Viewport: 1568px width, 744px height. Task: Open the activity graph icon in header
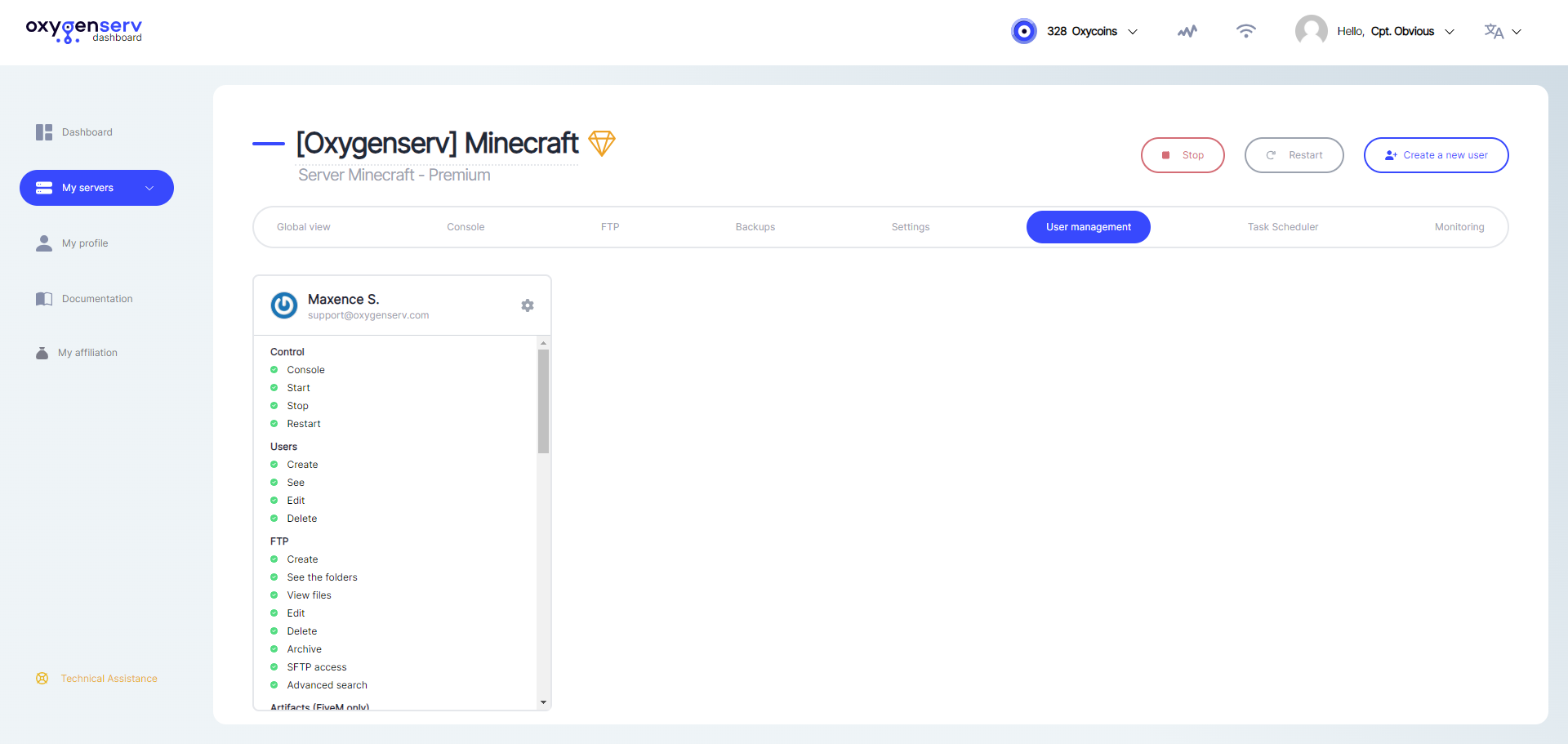point(1187,31)
